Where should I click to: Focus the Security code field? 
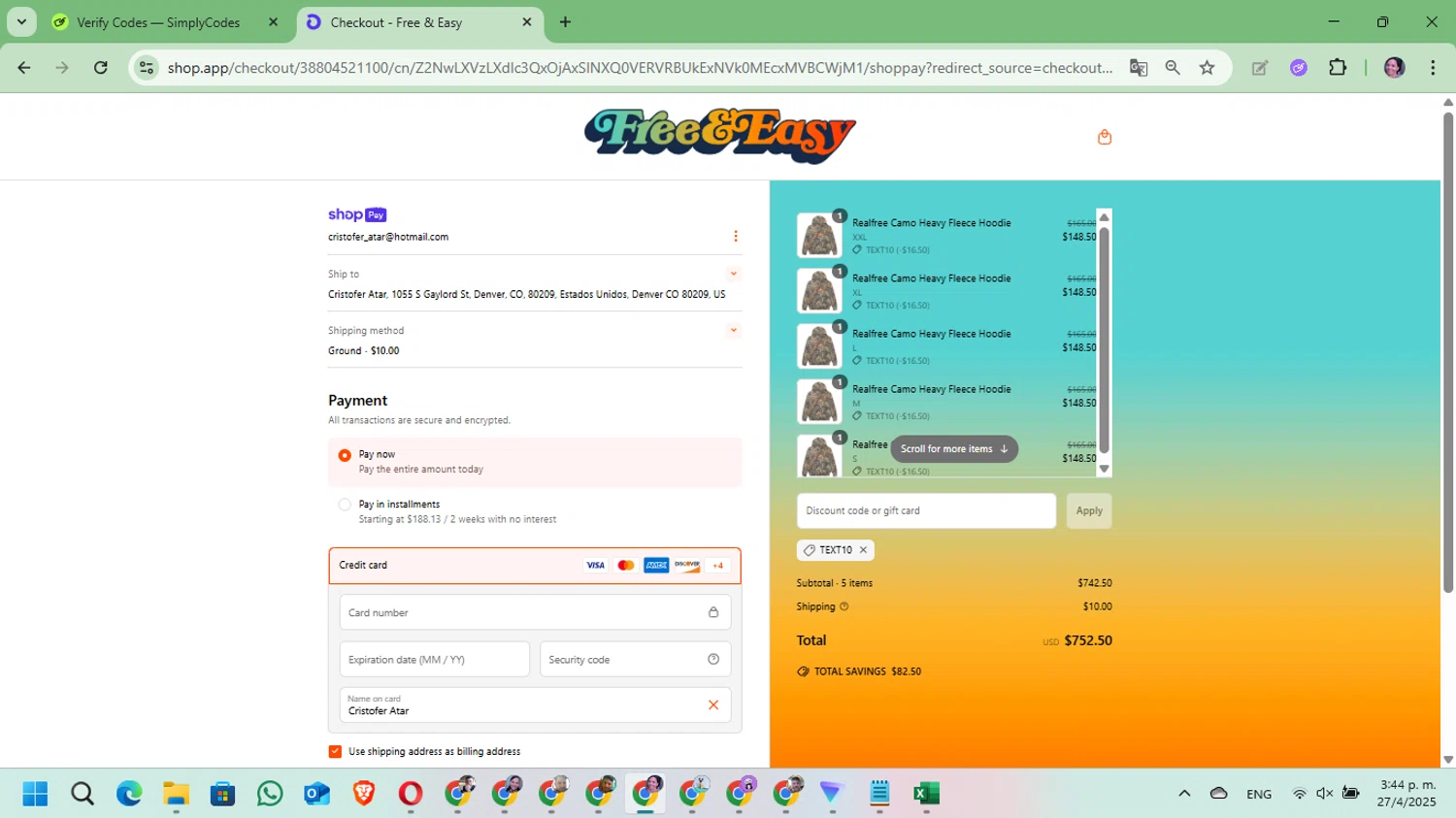(x=635, y=659)
